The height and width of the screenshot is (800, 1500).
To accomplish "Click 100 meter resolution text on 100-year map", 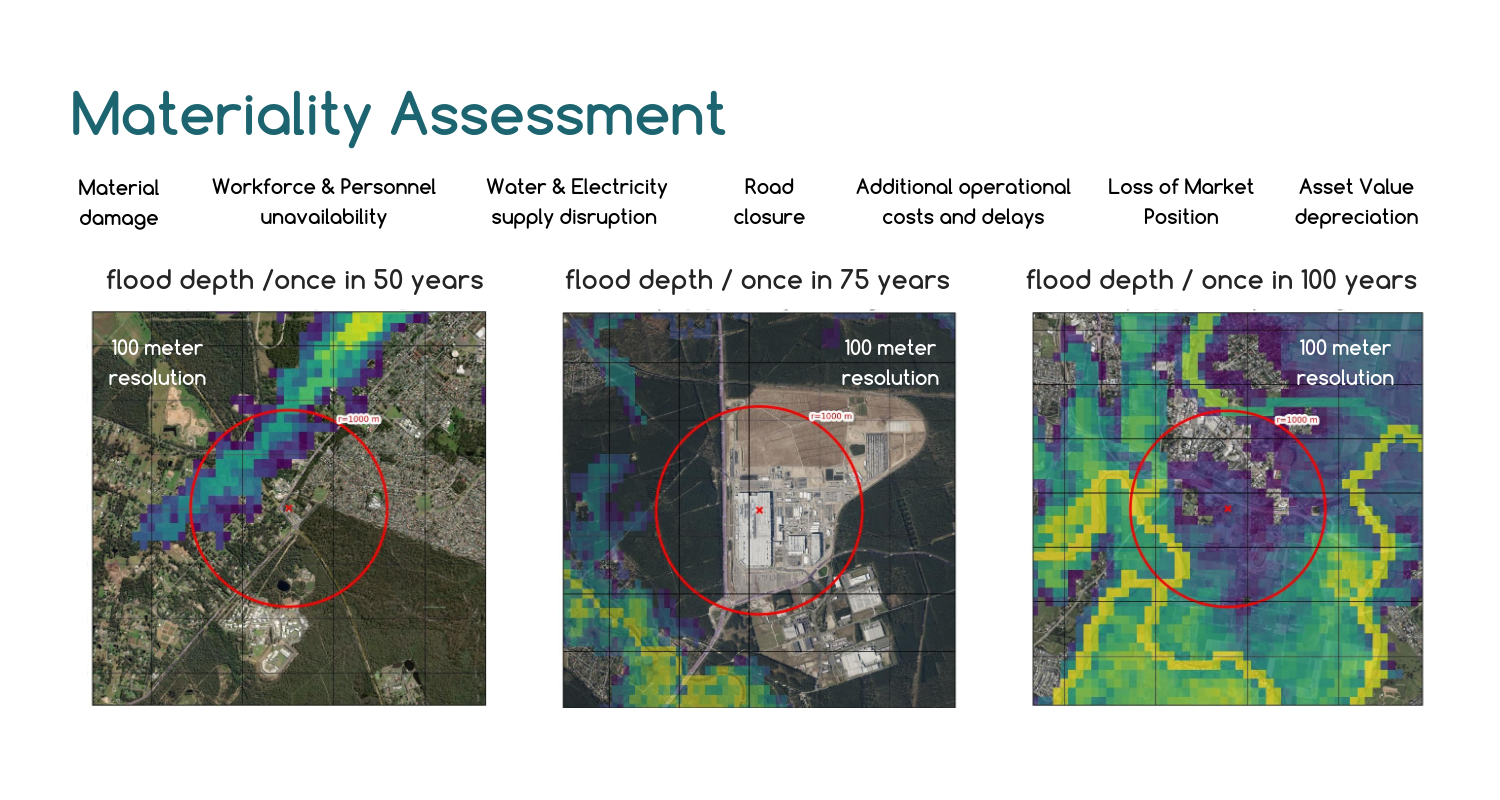I will click(x=1345, y=363).
